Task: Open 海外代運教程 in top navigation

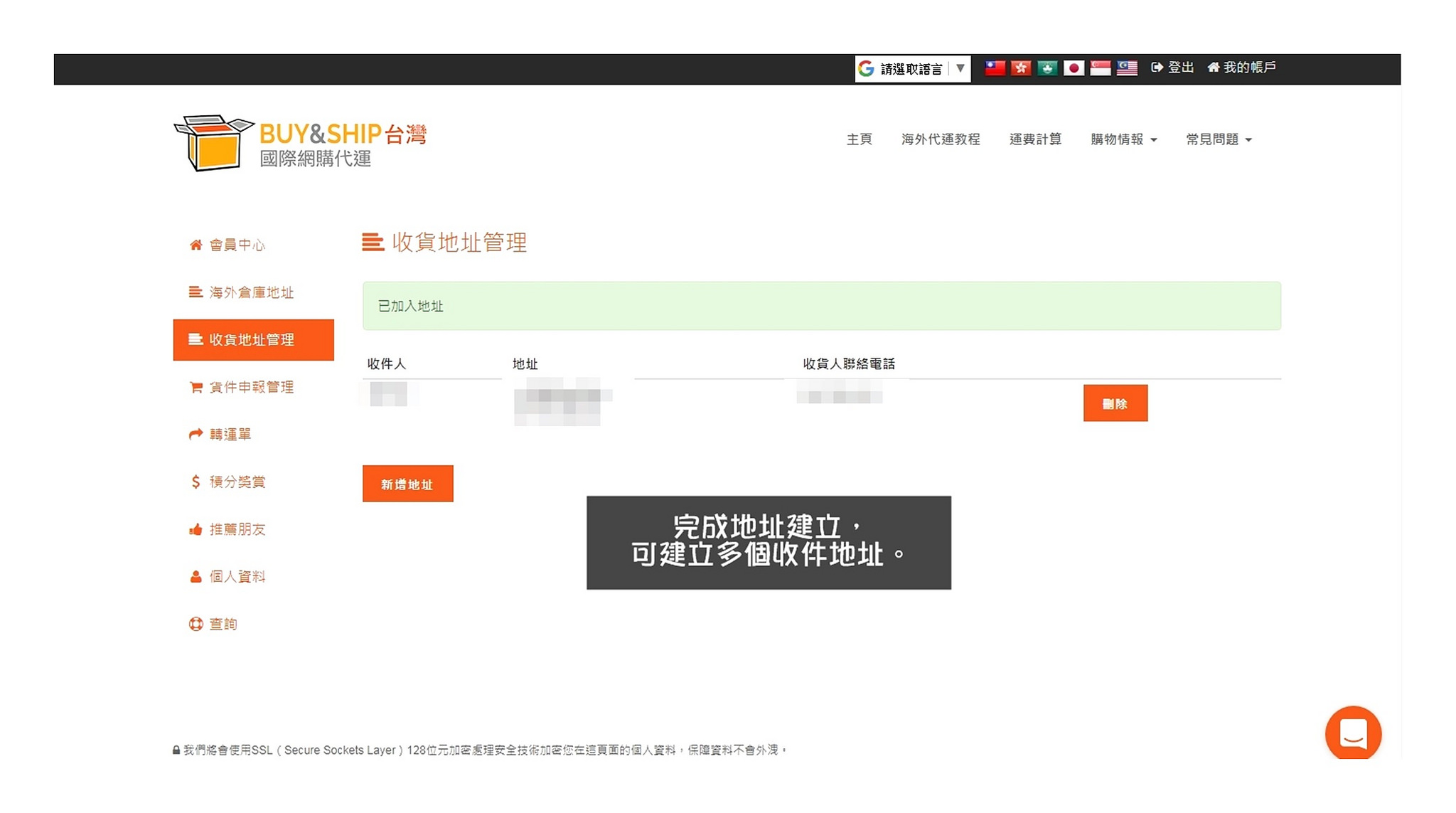Action: [940, 139]
